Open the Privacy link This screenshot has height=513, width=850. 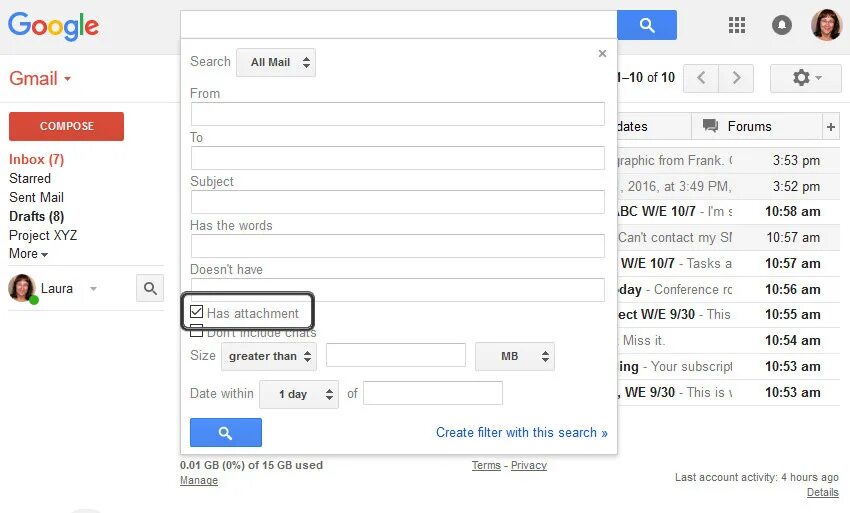[x=529, y=465]
